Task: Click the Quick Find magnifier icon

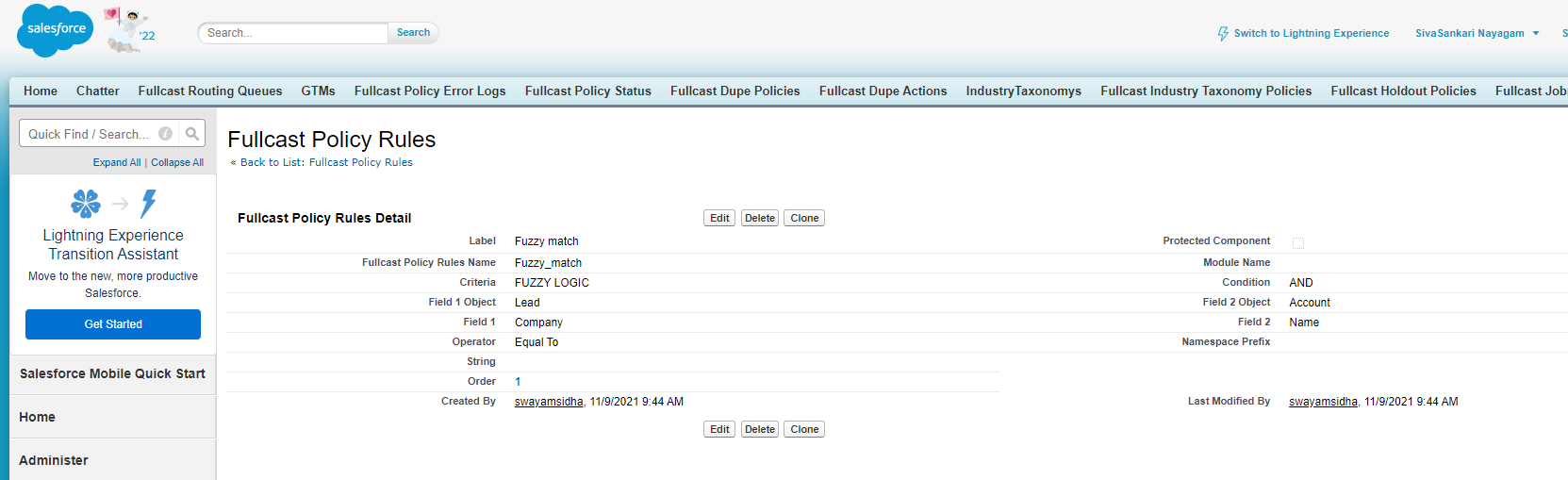Action: pos(192,134)
